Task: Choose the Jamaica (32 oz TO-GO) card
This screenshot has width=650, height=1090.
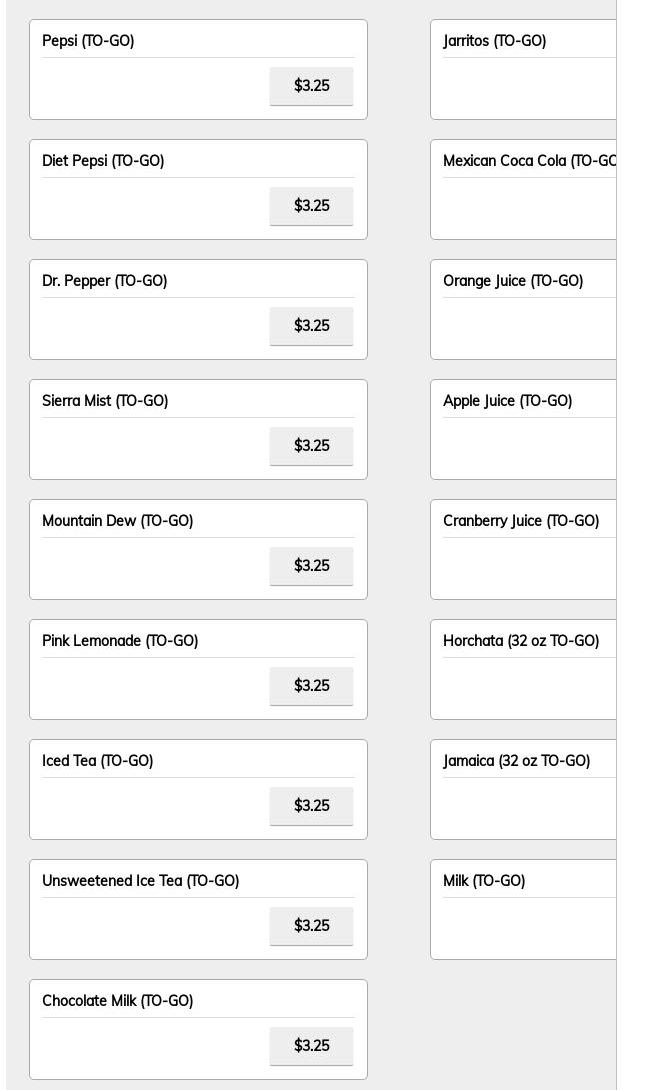Action: point(523,790)
